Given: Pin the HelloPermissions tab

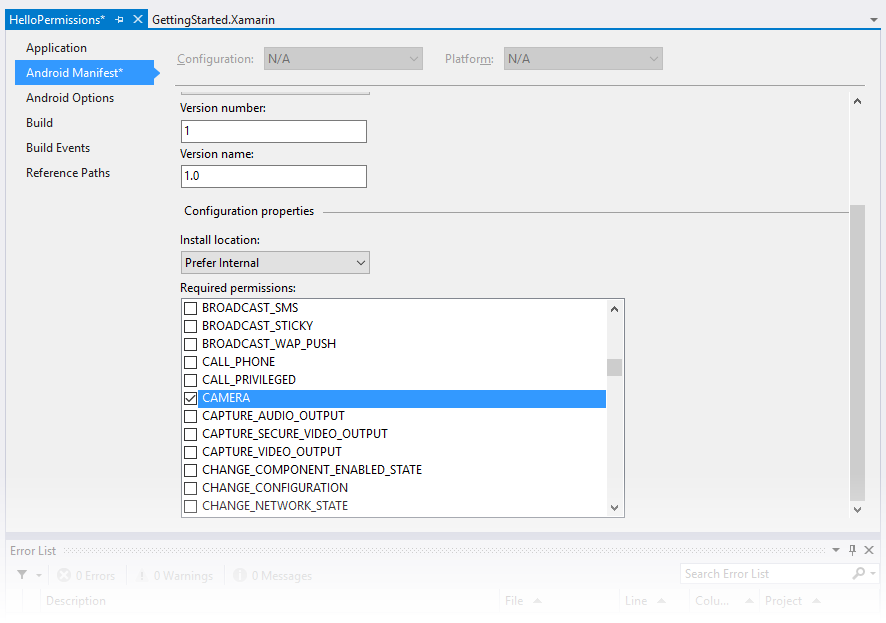Looking at the screenshot, I should point(119,20).
